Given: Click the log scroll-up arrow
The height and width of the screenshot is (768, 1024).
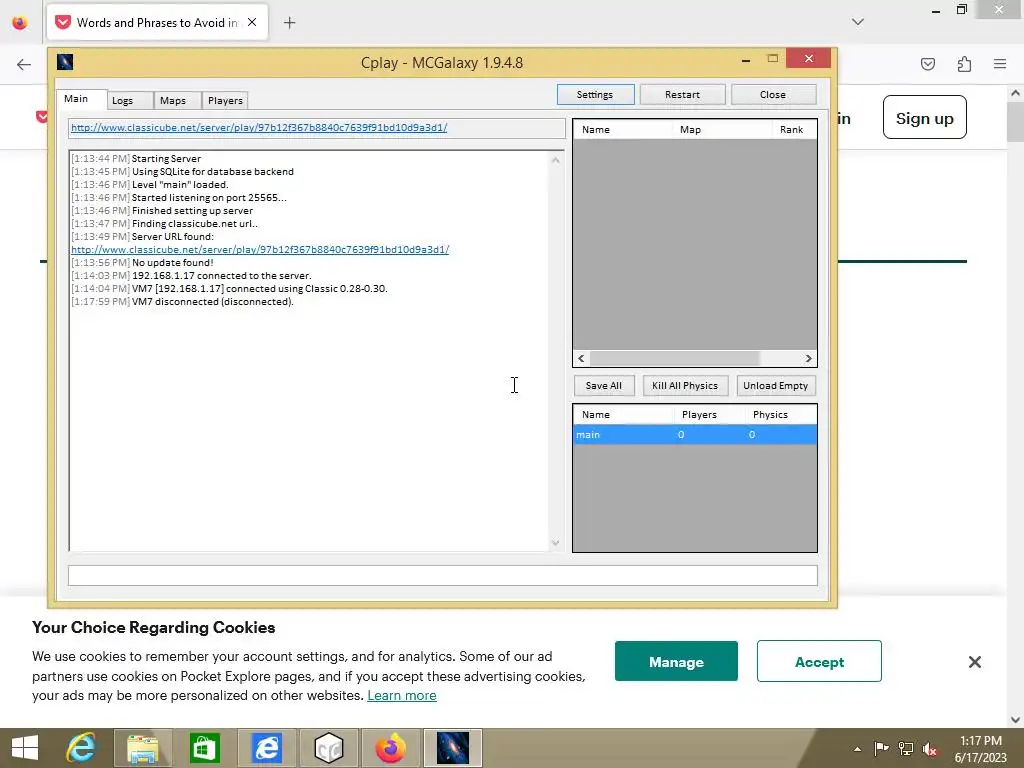Looking at the screenshot, I should [556, 159].
